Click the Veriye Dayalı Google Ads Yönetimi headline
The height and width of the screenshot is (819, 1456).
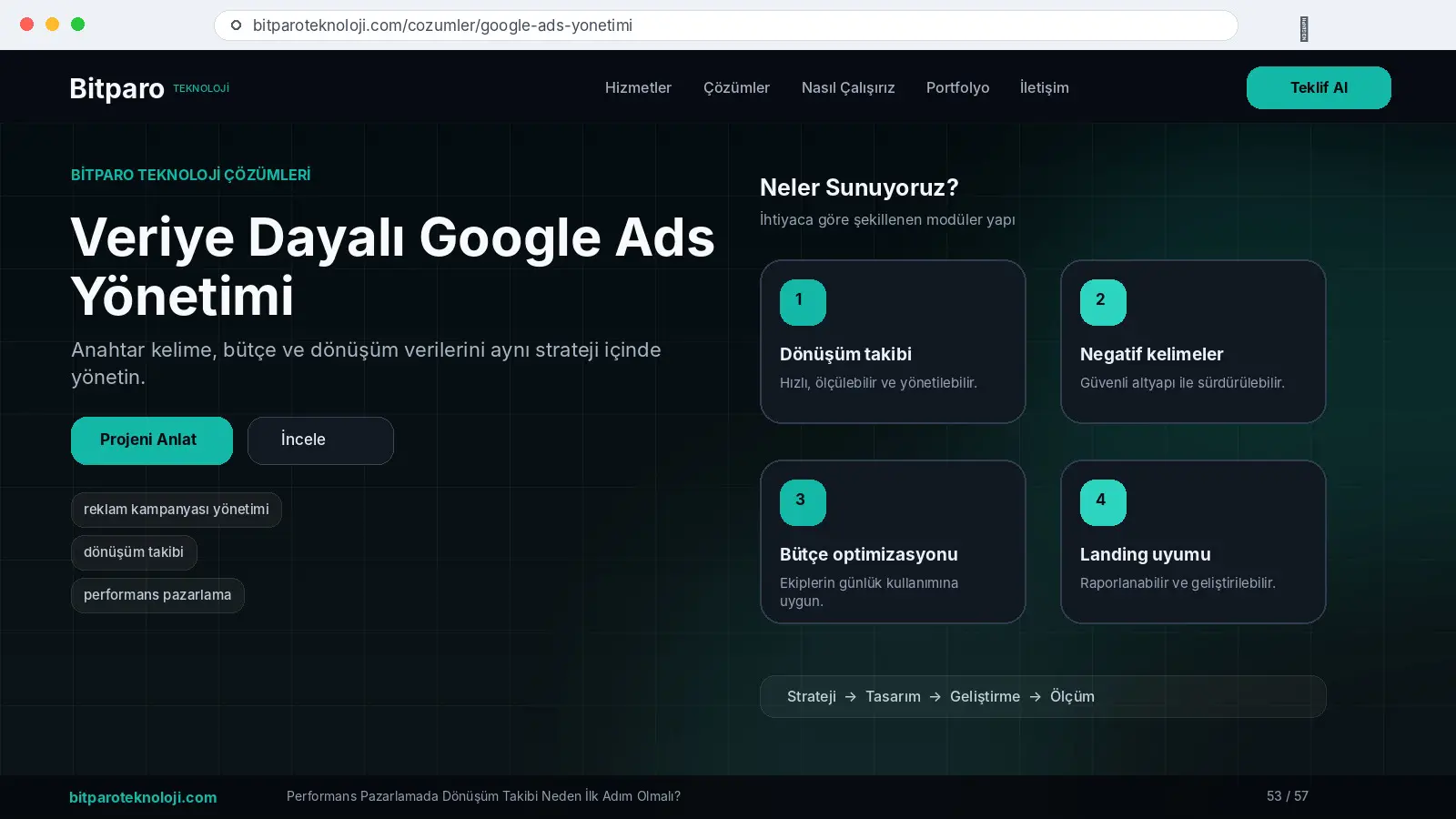(x=393, y=266)
